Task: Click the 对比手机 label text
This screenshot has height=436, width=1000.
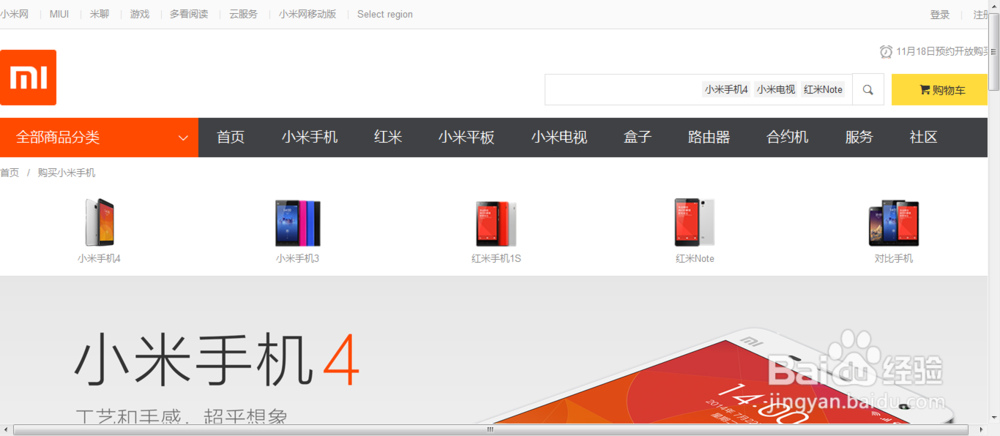Action: point(893,259)
